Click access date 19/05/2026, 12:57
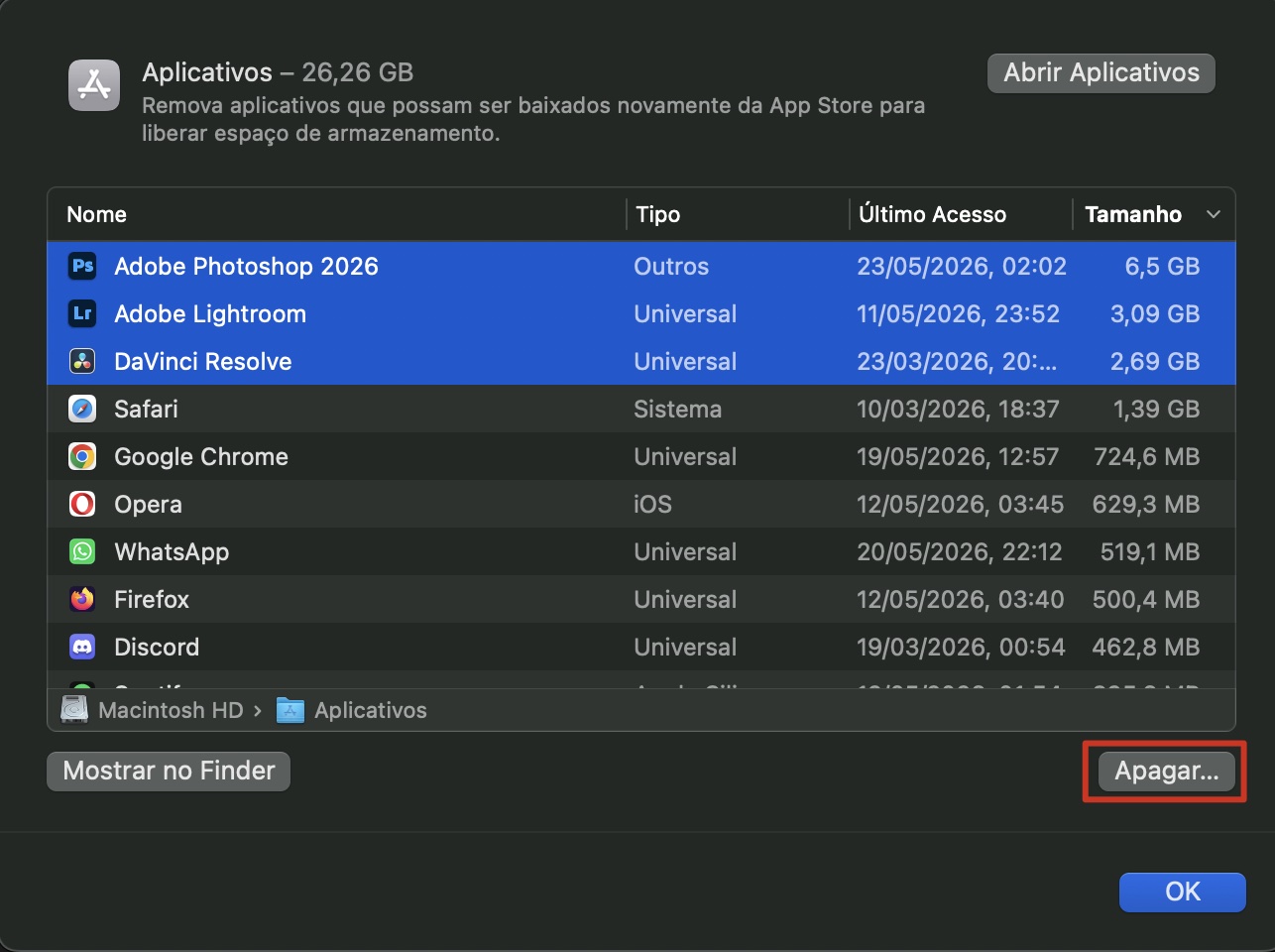The height and width of the screenshot is (952, 1275). (959, 456)
